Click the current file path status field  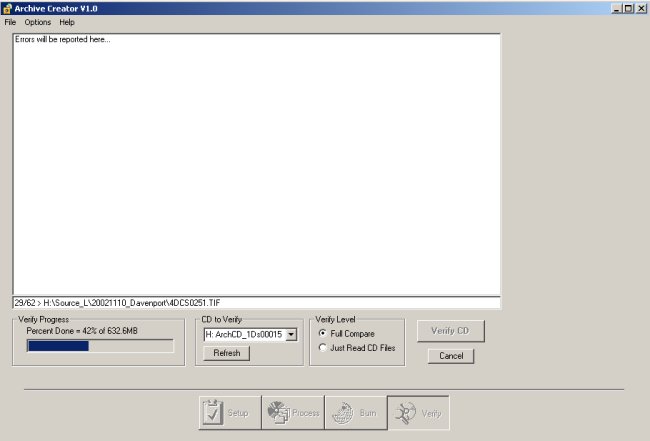click(x=257, y=303)
